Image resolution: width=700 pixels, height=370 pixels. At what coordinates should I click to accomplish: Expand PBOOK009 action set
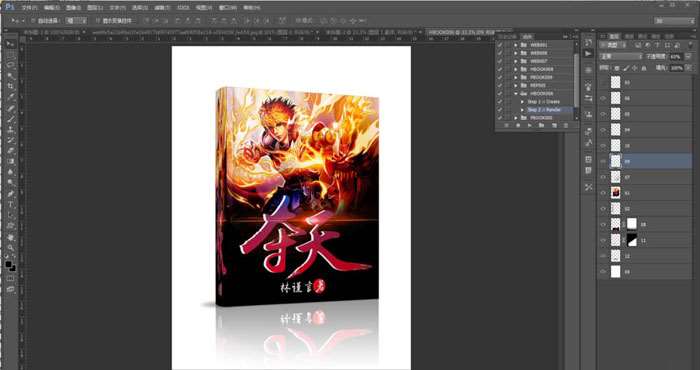point(516,77)
